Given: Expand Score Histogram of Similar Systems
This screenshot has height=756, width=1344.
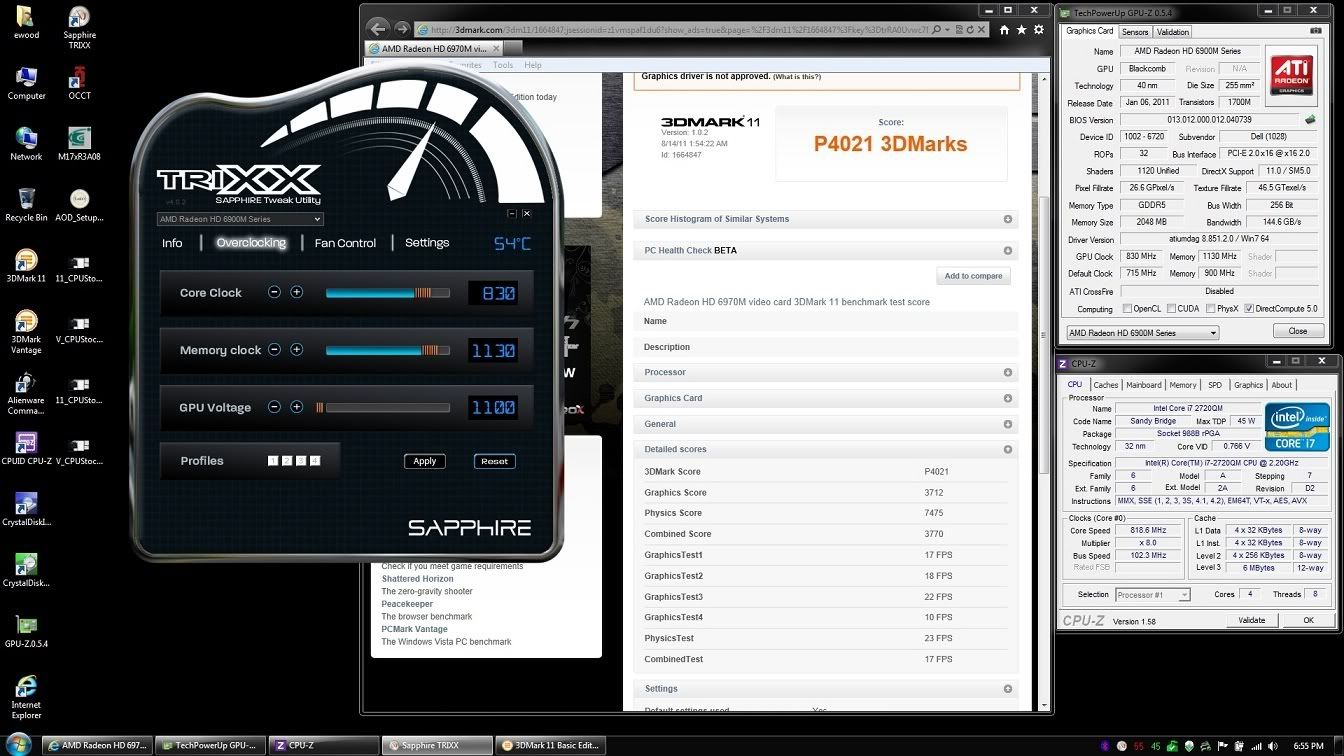Looking at the screenshot, I should click(1008, 219).
